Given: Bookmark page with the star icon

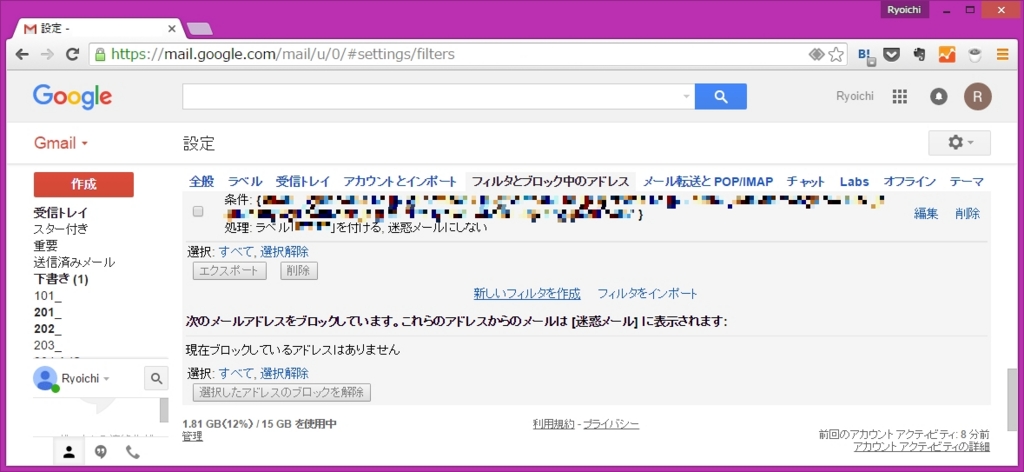Looking at the screenshot, I should coord(836,55).
